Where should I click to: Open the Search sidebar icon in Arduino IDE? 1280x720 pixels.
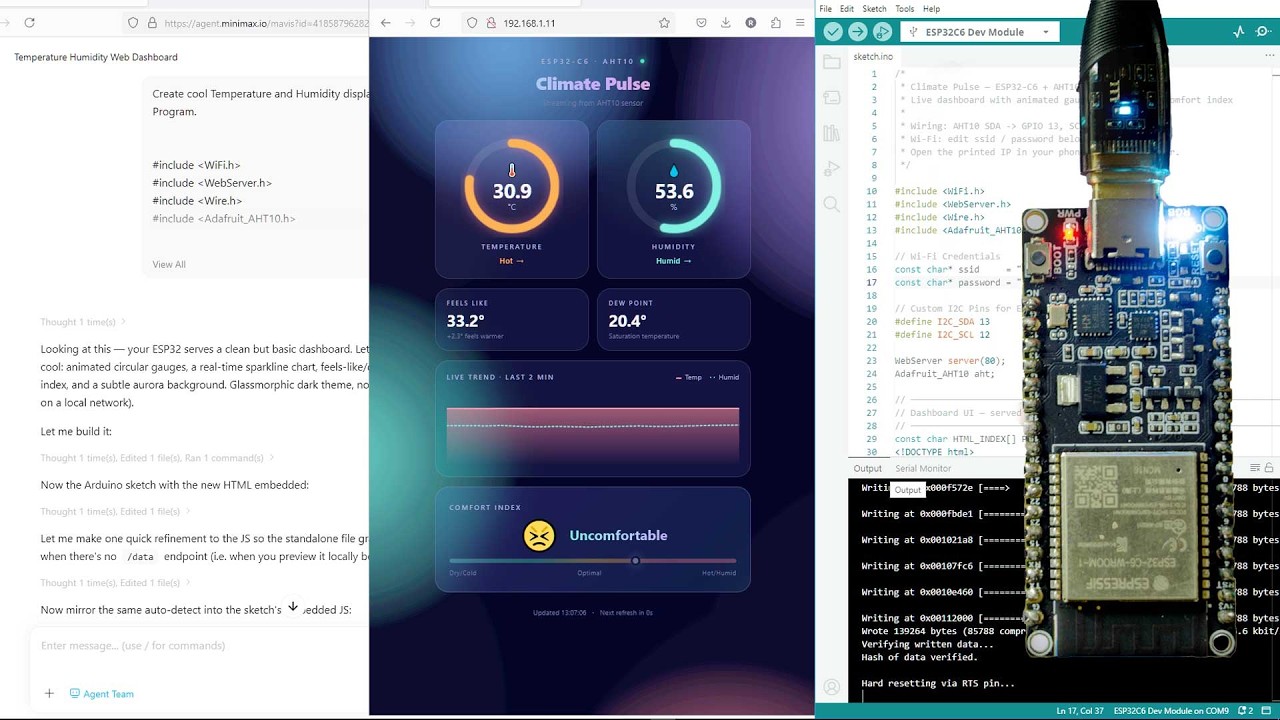click(831, 205)
